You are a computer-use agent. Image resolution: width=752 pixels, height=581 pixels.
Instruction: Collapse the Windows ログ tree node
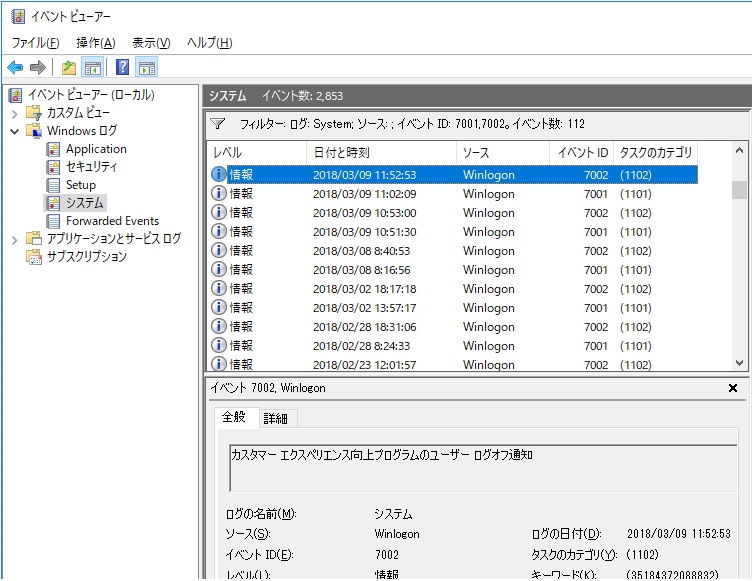14,131
